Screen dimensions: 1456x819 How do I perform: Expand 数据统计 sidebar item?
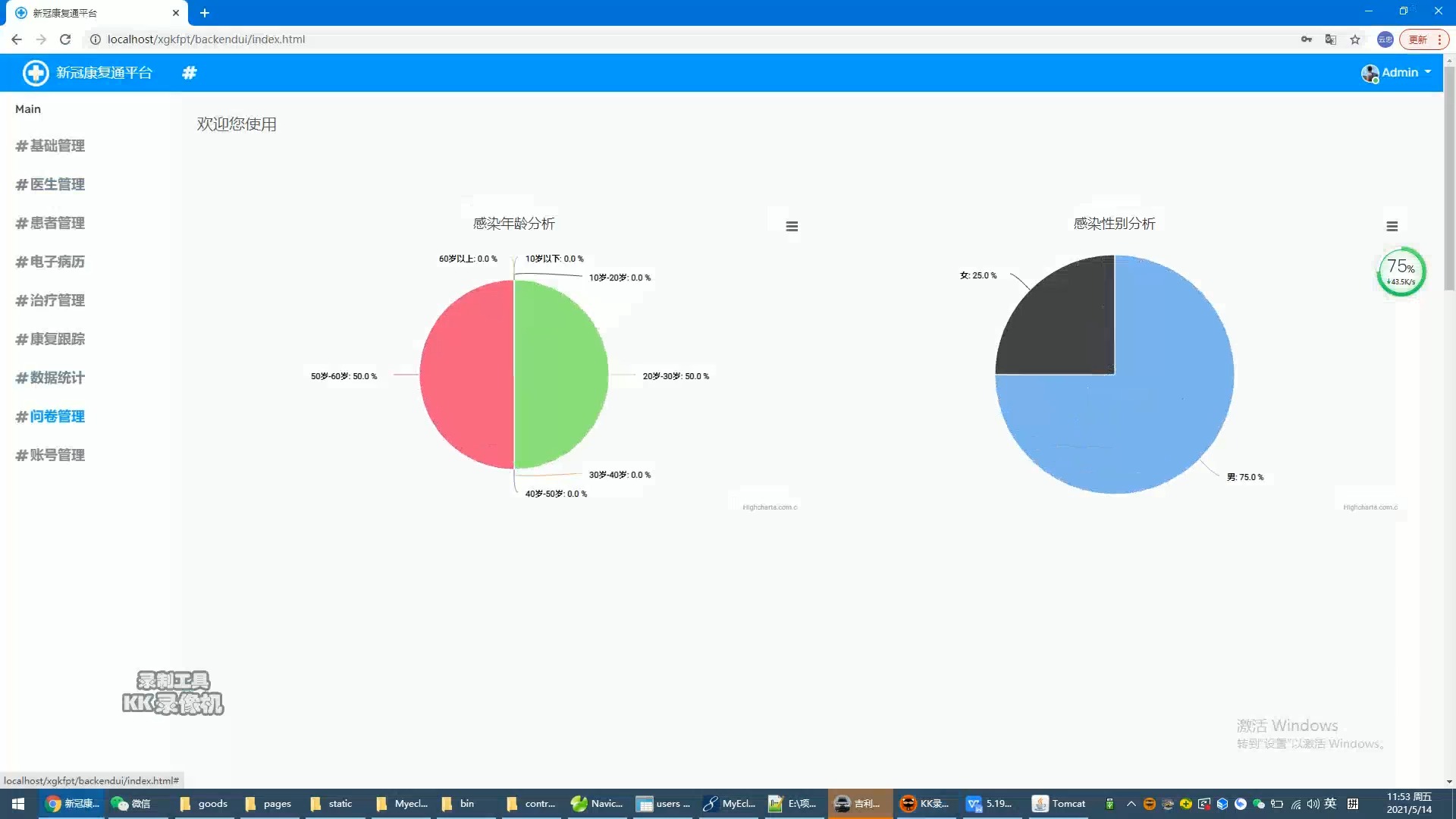click(50, 378)
